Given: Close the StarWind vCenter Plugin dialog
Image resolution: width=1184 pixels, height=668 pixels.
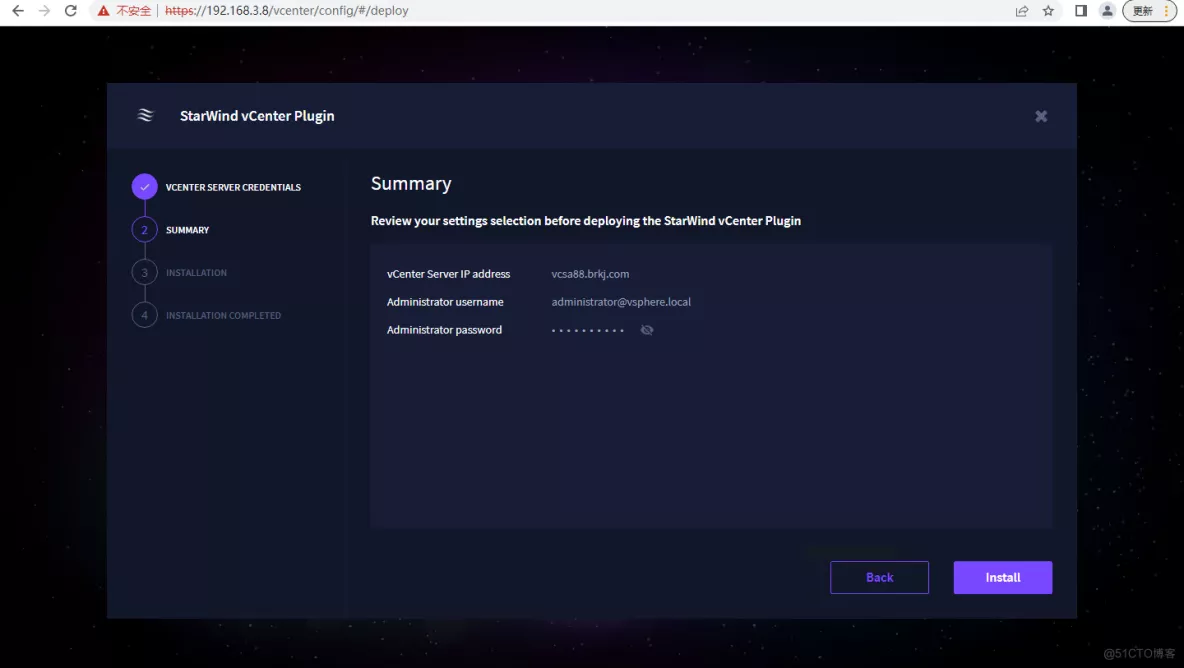Looking at the screenshot, I should pos(1041,116).
